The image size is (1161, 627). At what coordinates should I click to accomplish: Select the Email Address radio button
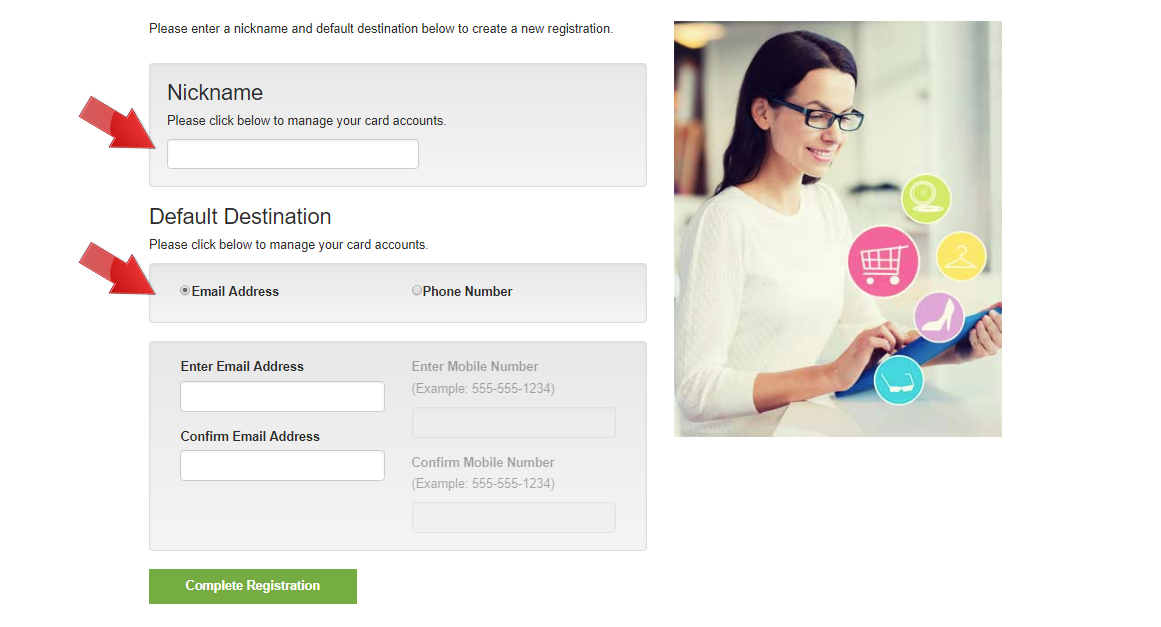pos(185,291)
